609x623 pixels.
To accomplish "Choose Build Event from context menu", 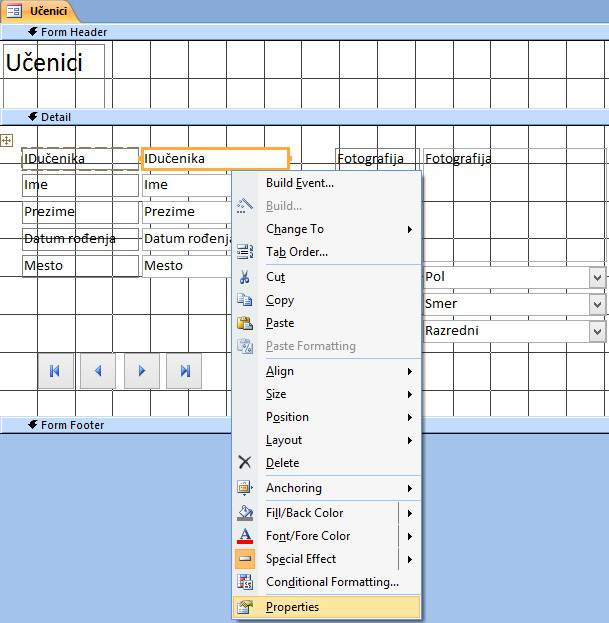I will coord(326,183).
